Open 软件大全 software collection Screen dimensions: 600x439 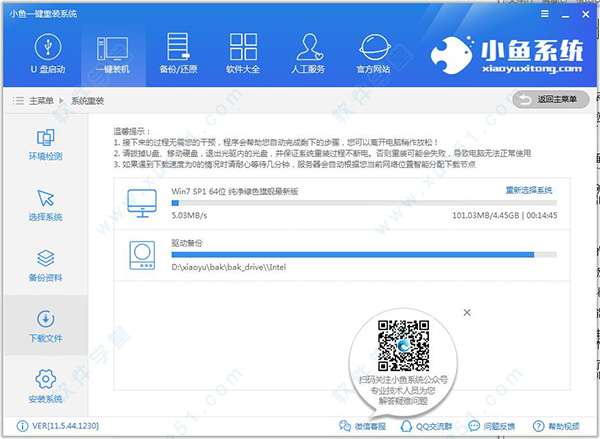pyautogui.click(x=243, y=54)
